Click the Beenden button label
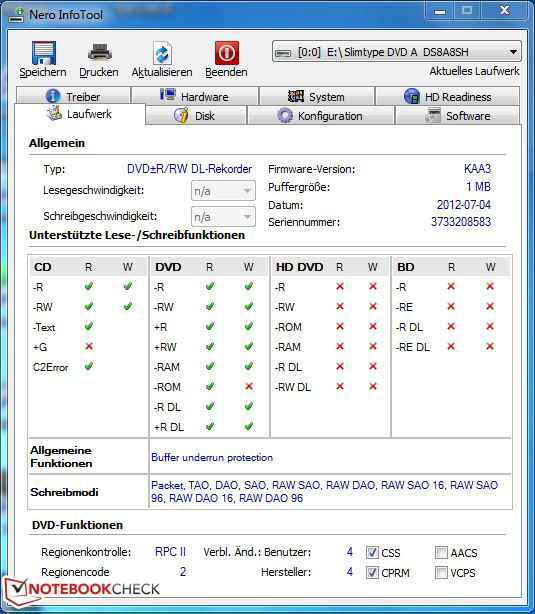 (226, 72)
